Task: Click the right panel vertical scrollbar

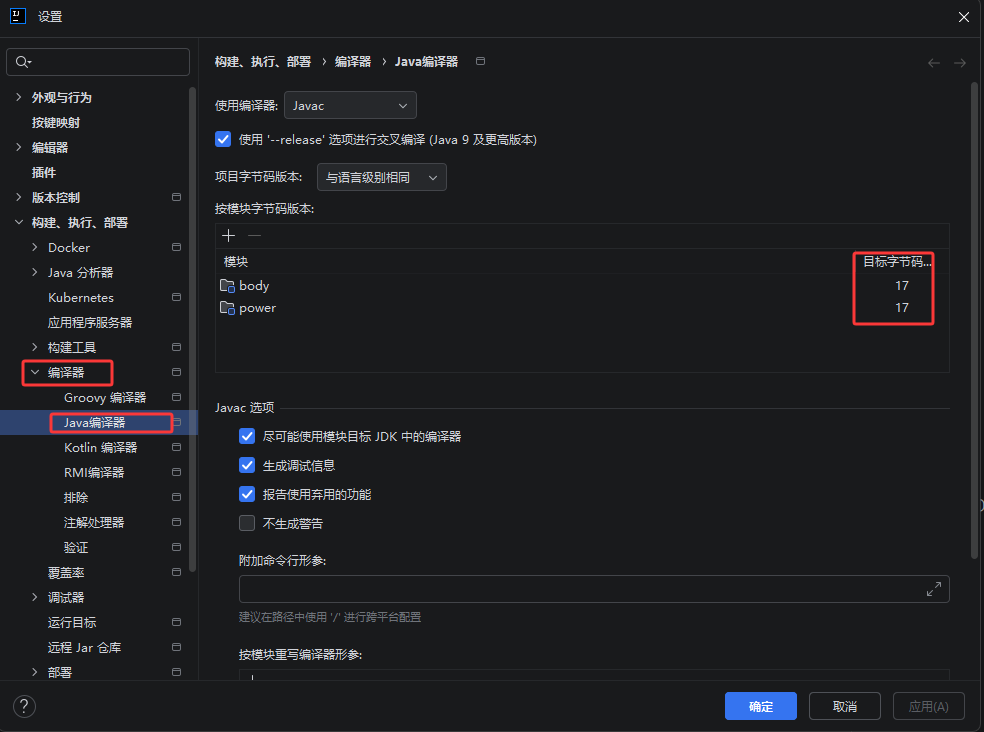Action: pyautogui.click(x=974, y=320)
